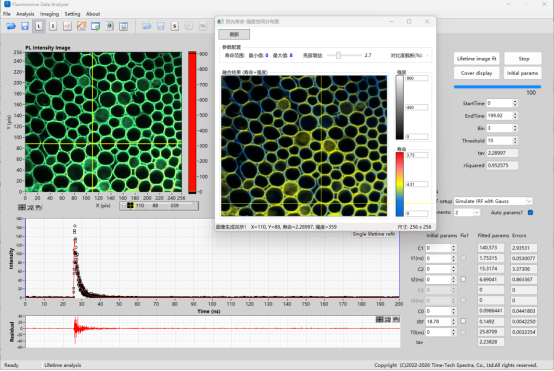Select the L mode toolbar icon

39,26
